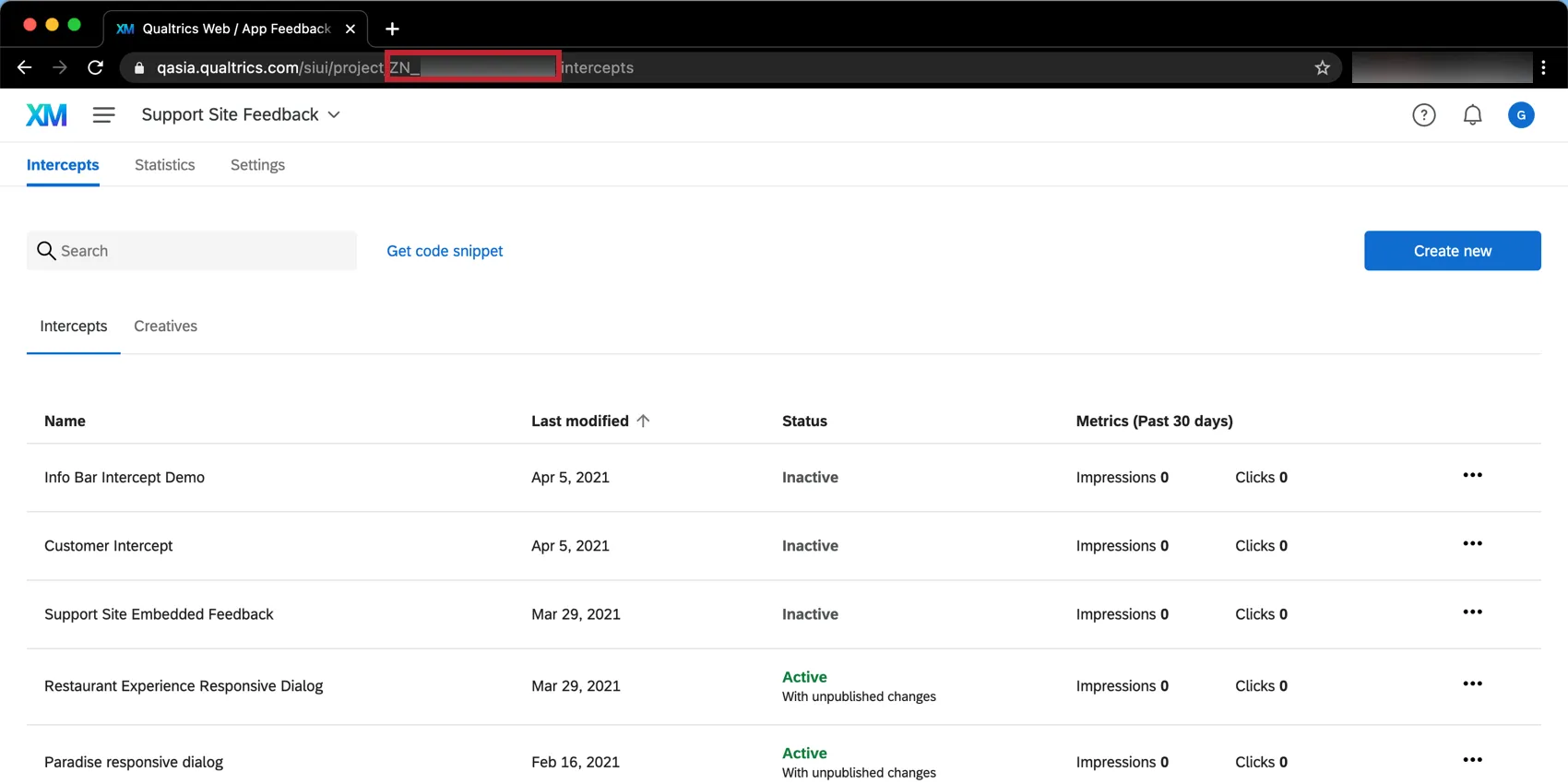Open options for Info Bar Intercept Demo
This screenshot has width=1568, height=784.
pos(1472,475)
